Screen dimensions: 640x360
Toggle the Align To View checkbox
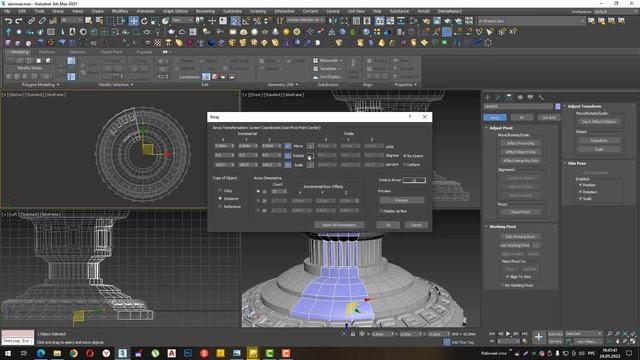click(507, 276)
